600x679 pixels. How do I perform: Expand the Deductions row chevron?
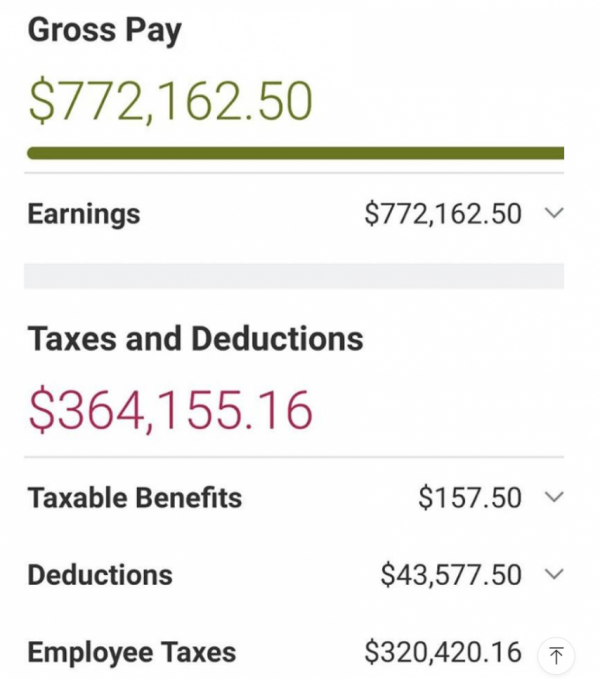(x=556, y=574)
